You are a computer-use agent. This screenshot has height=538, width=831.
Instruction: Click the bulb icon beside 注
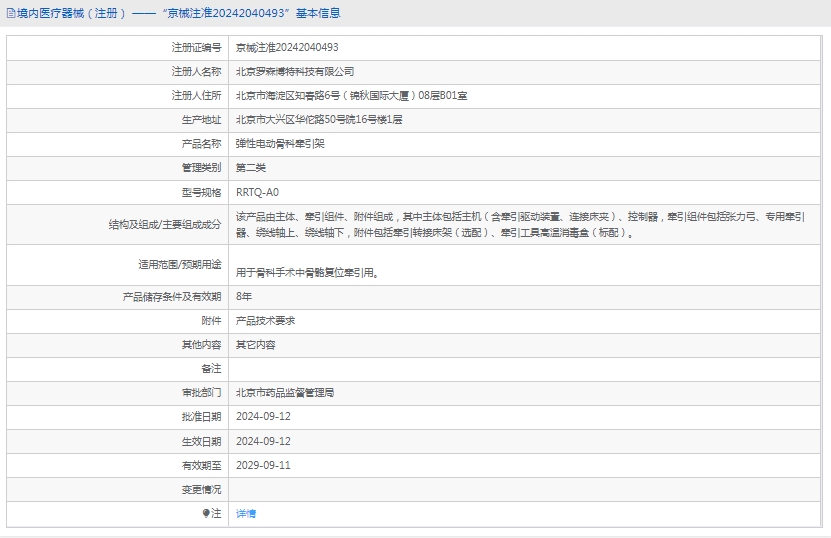207,513
